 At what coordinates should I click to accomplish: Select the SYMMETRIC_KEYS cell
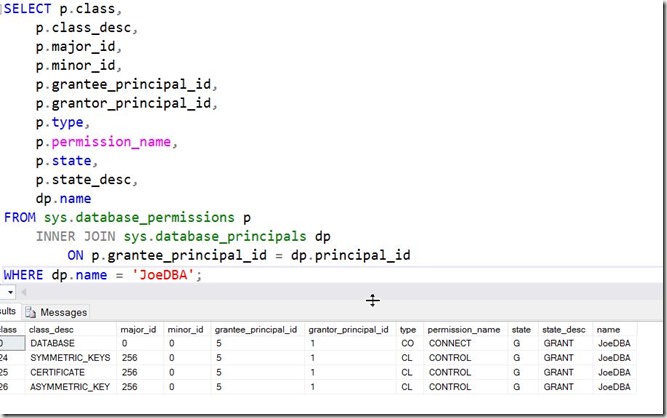(70, 358)
